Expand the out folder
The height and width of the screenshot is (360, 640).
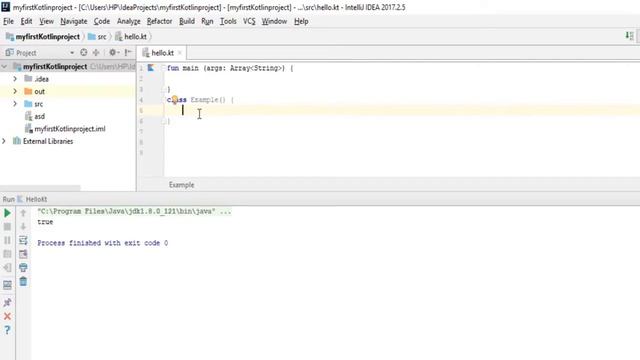(x=15, y=91)
